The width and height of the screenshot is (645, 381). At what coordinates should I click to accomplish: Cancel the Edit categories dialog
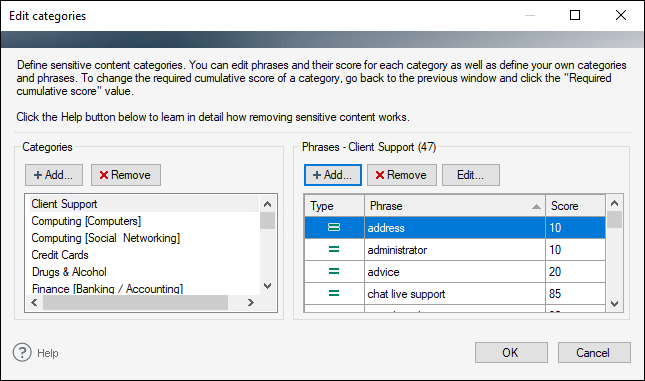[594, 353]
